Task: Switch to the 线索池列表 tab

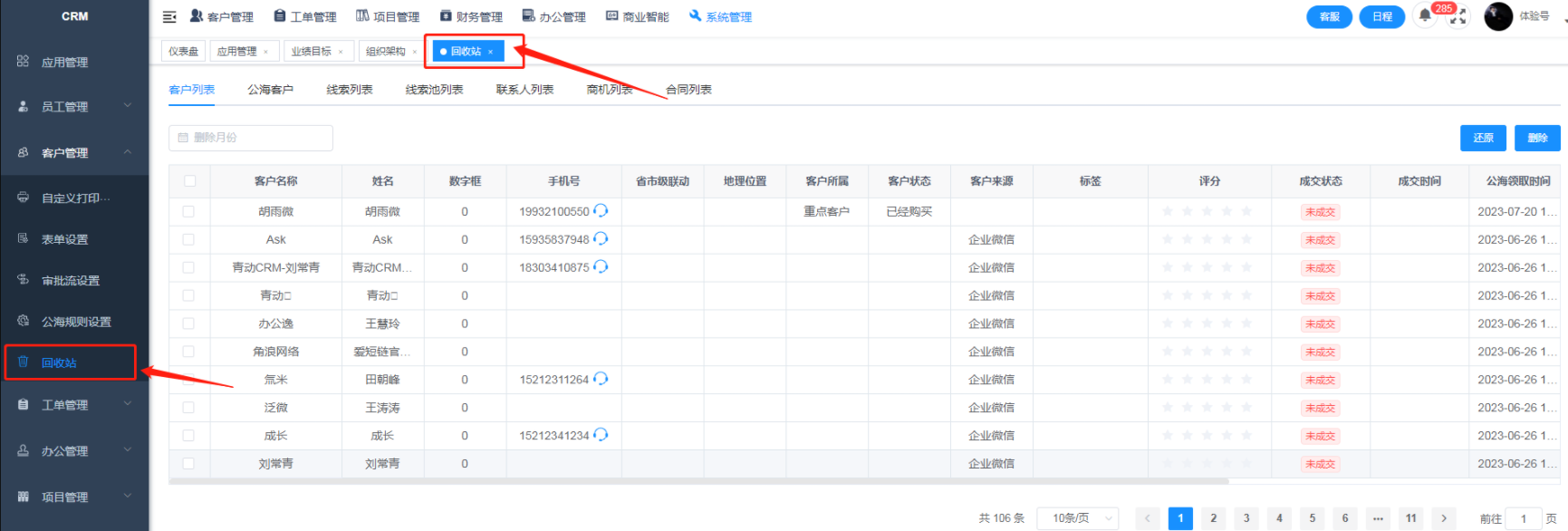Action: 434,90
